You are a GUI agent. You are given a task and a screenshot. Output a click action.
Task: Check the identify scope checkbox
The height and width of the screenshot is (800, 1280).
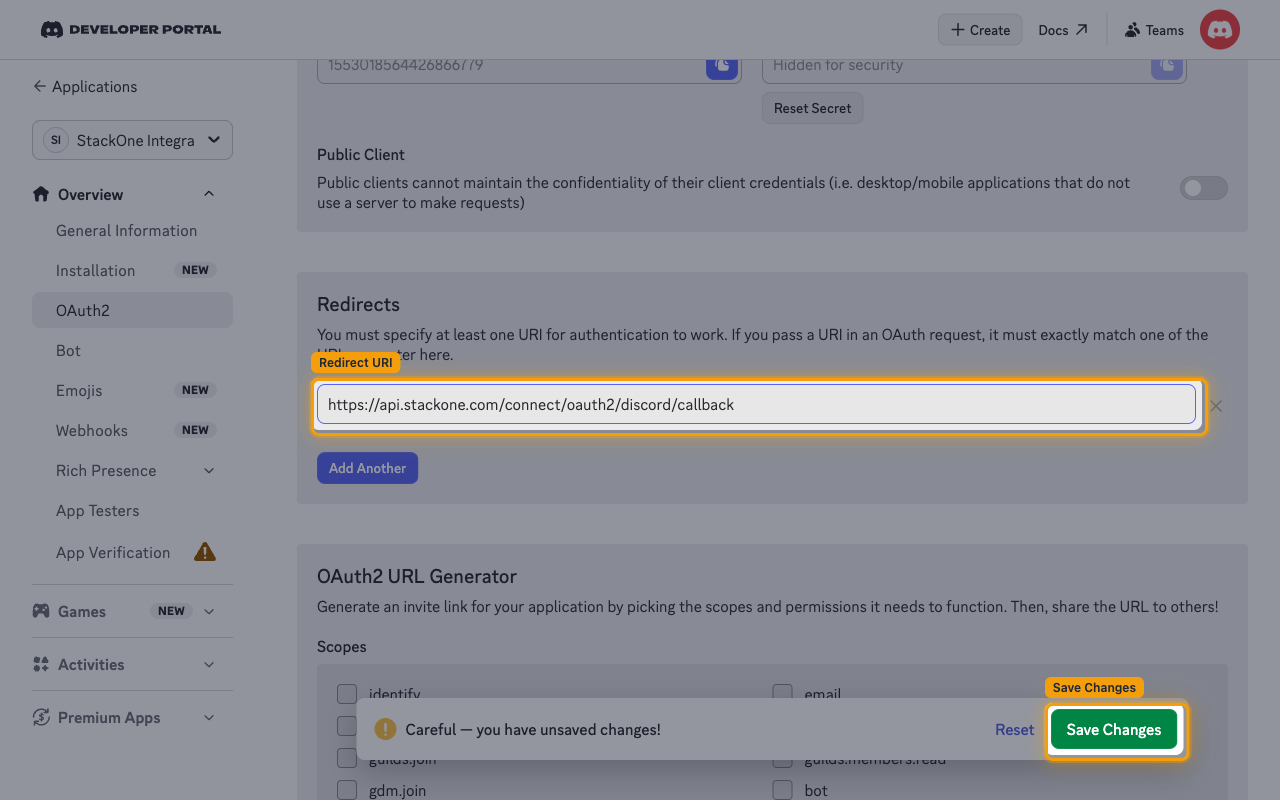point(347,693)
